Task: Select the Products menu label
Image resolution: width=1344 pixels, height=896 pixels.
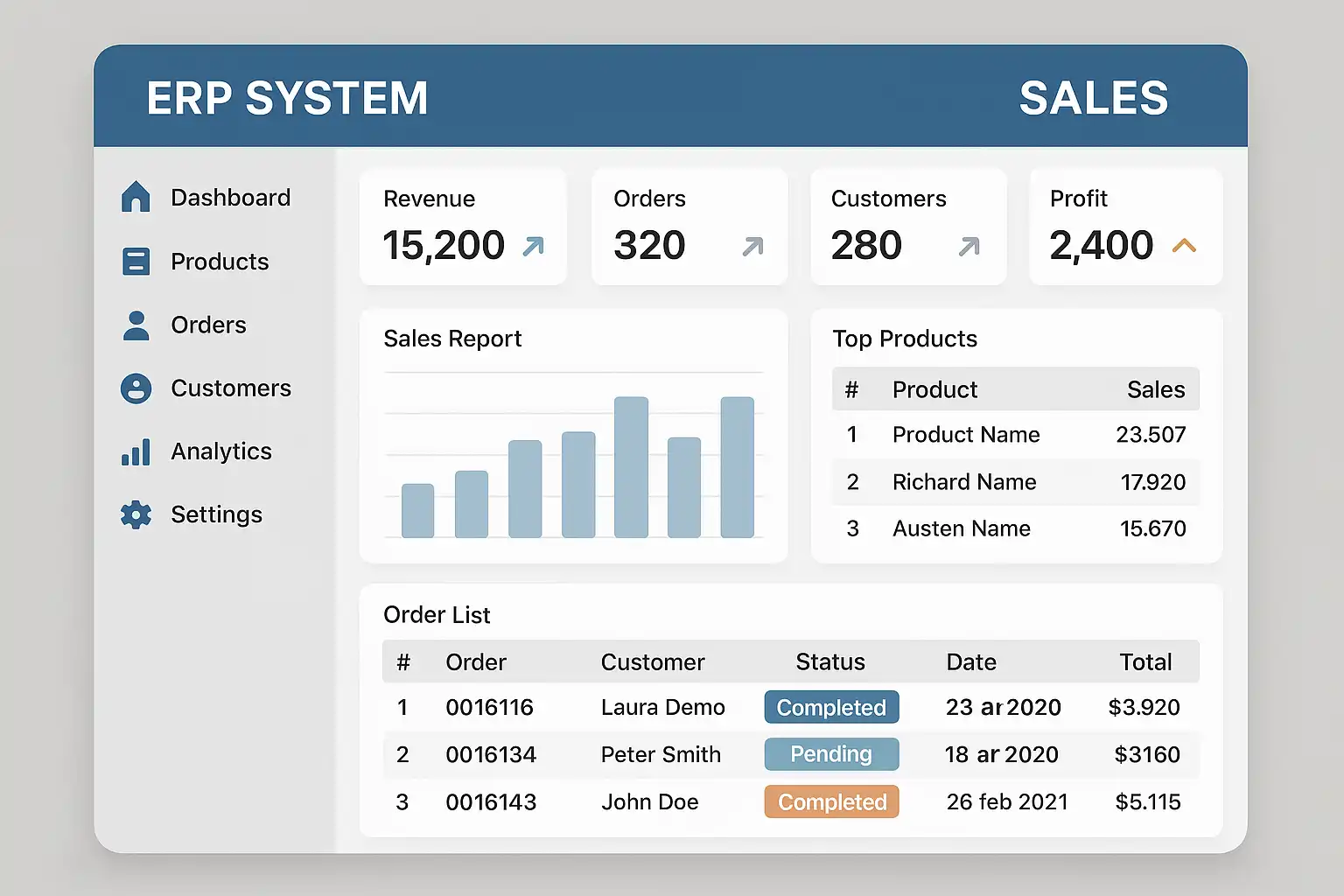Action: click(220, 262)
